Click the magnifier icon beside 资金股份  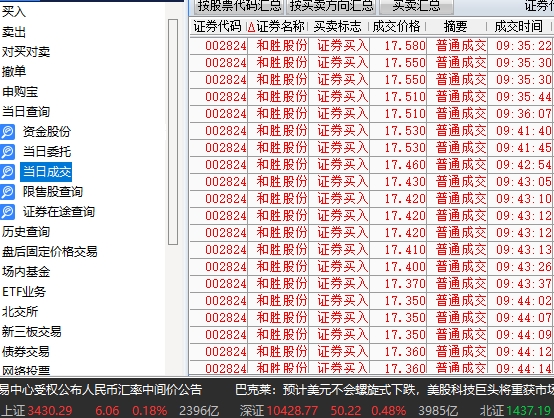pyautogui.click(x=8, y=132)
